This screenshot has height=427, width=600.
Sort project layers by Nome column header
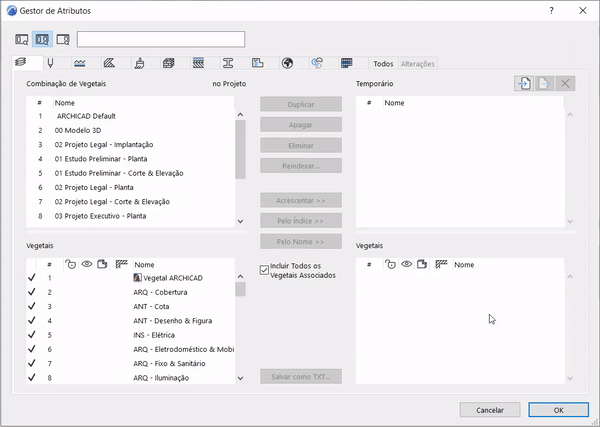pos(144,264)
